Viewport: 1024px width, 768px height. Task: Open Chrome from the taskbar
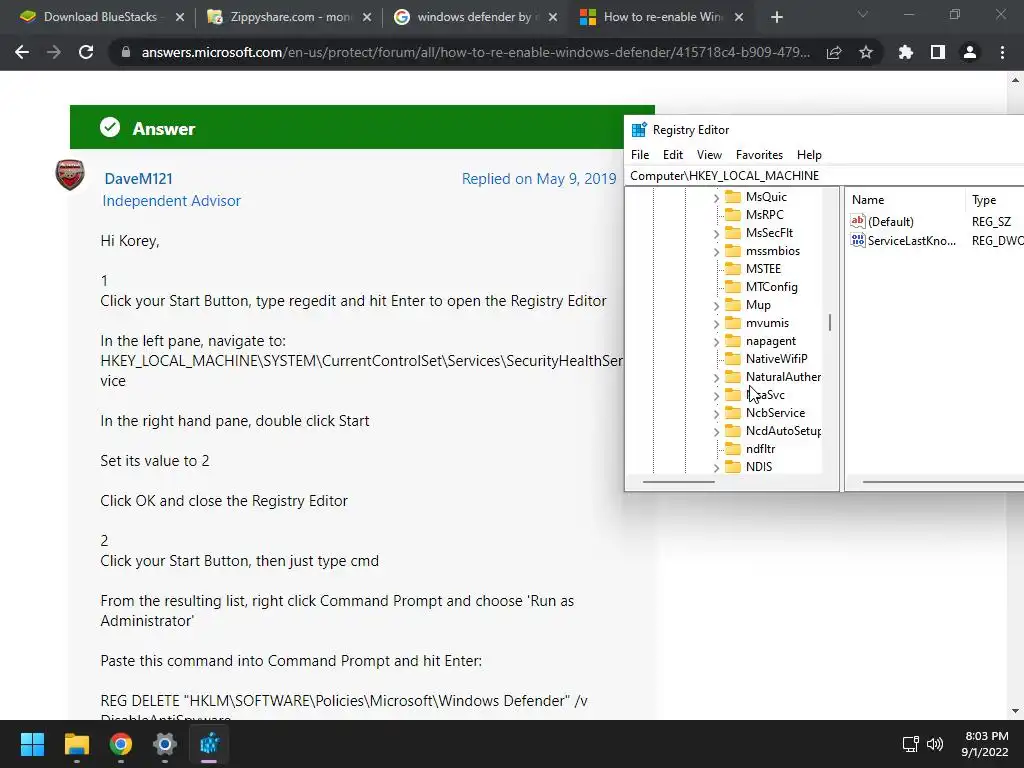[x=120, y=744]
